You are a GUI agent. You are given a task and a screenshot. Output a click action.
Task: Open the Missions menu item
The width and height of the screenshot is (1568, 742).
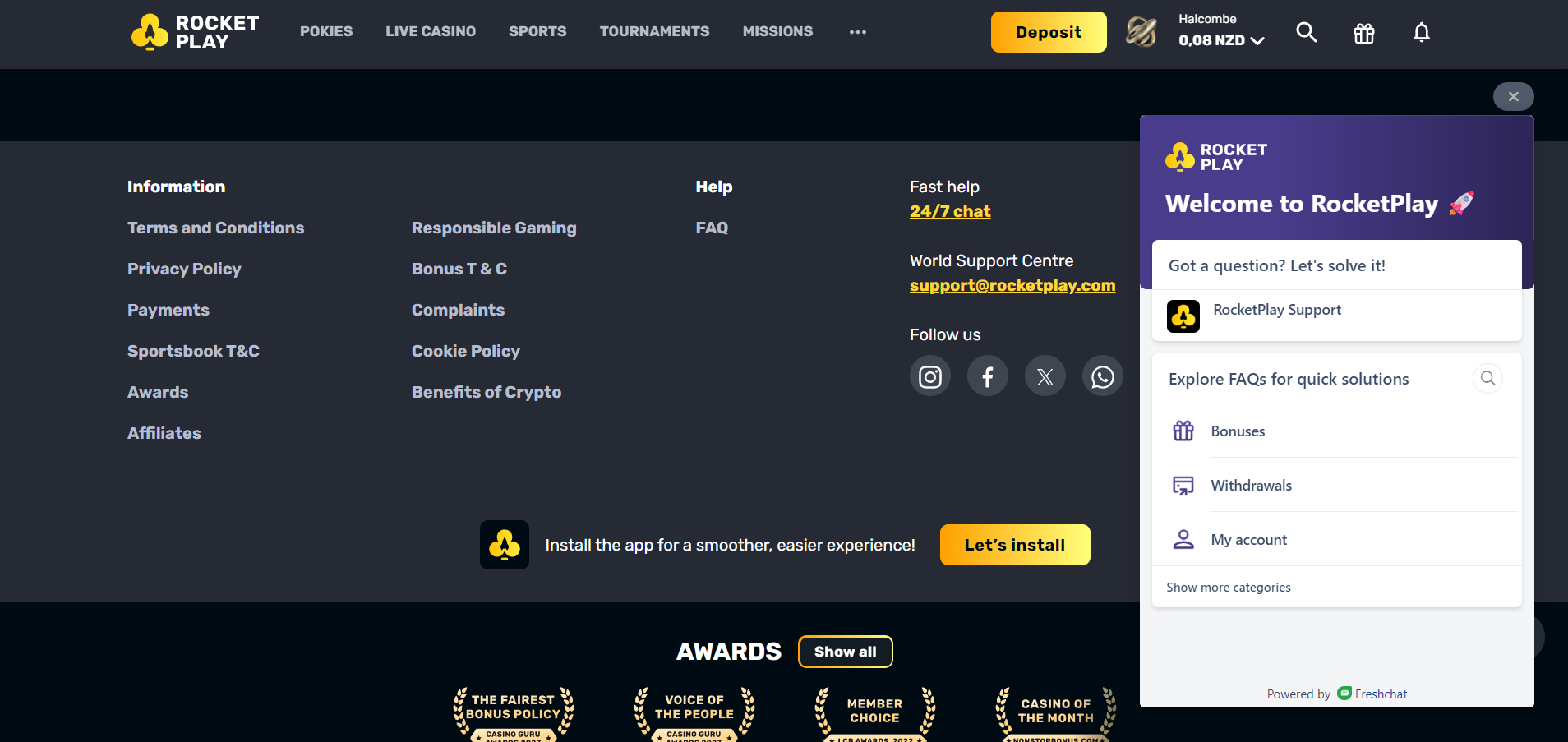click(777, 31)
